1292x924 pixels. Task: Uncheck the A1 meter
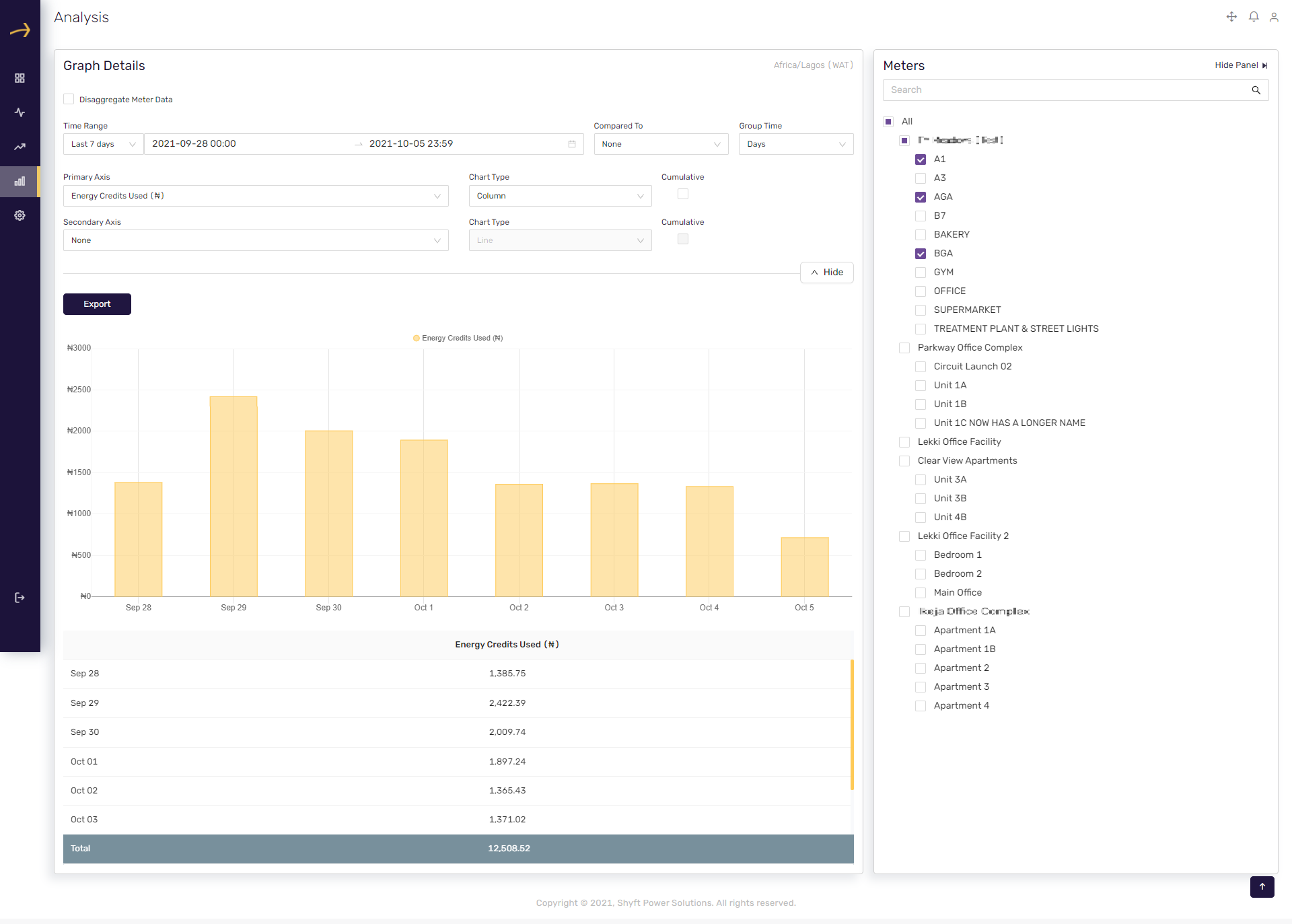[921, 159]
